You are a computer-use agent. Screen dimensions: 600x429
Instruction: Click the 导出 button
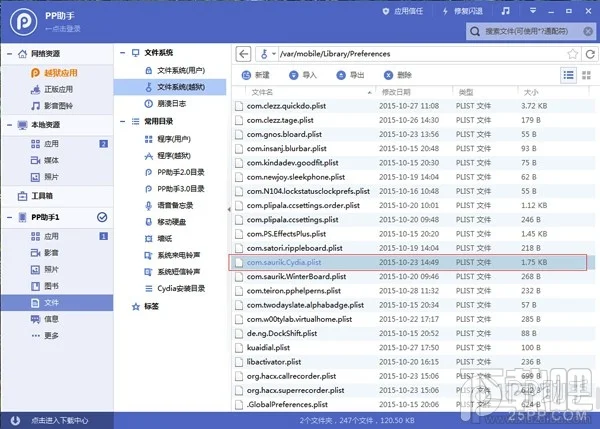(x=350, y=75)
